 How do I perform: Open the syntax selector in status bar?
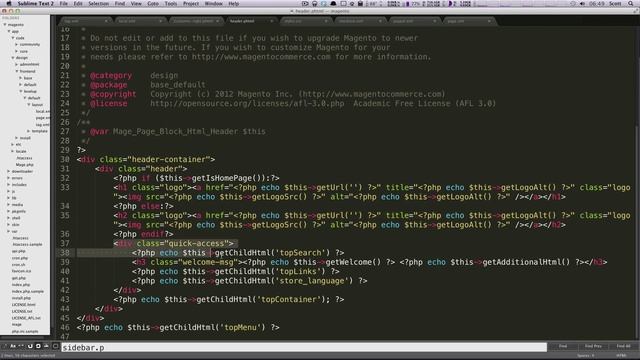621,356
